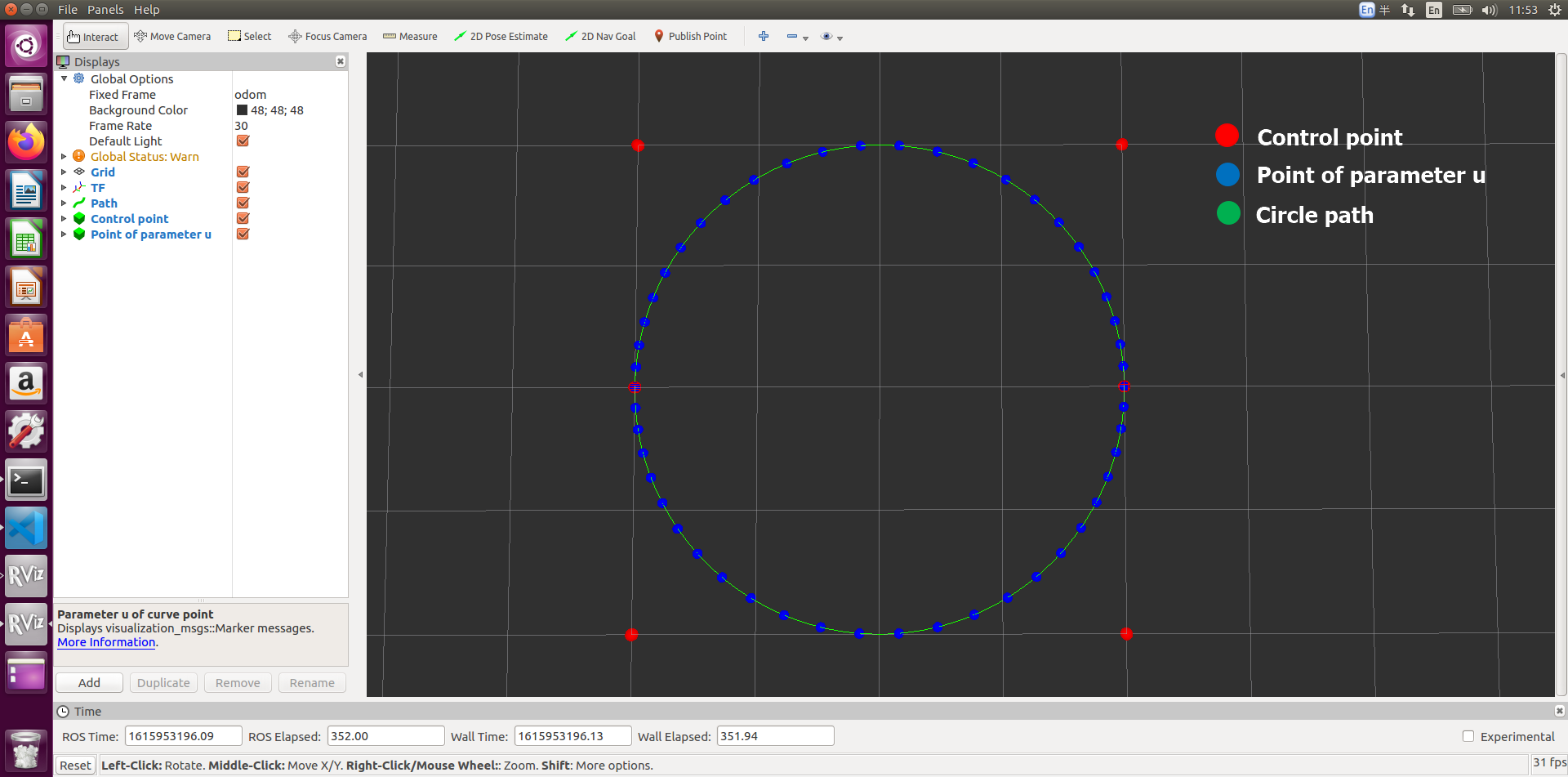Select the Interact tool

tap(96, 37)
